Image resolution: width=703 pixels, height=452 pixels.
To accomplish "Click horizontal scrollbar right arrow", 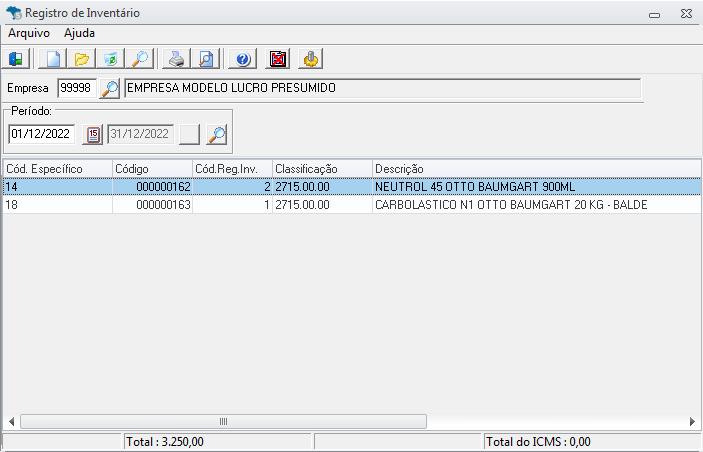I will click(692, 422).
